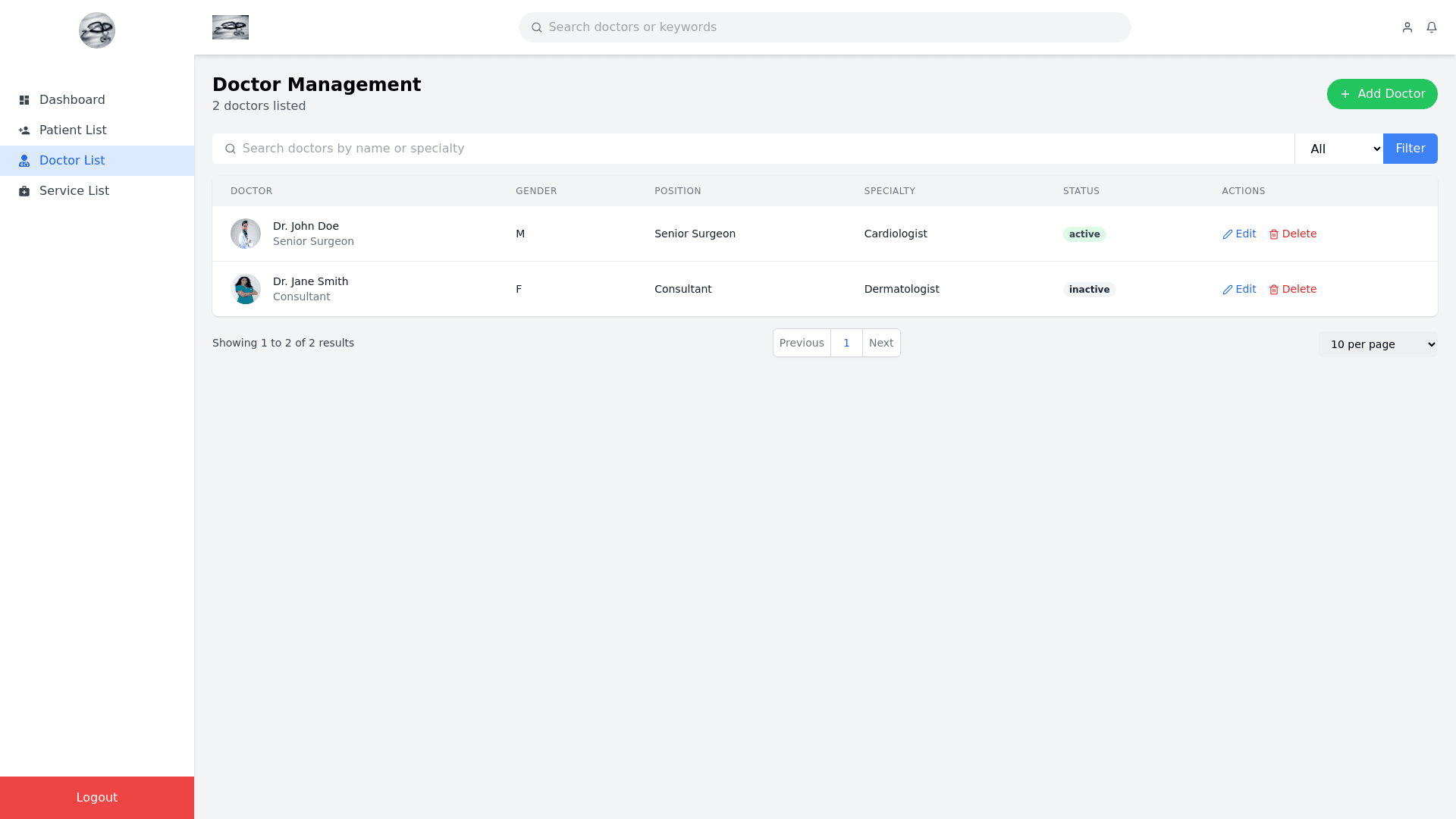This screenshot has width=1456, height=819.
Task: Click Dr. John Doe's avatar photo
Action: coord(246,234)
